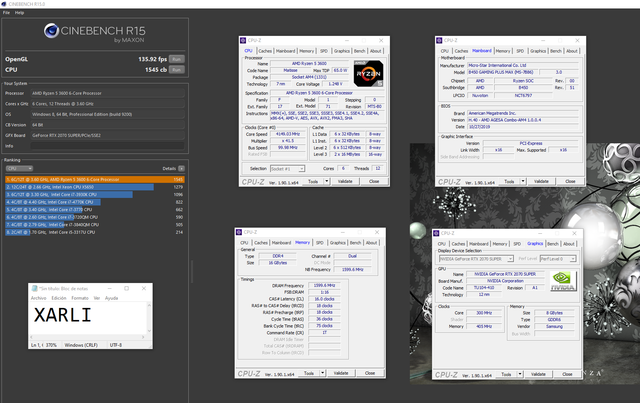Open Tools dropdown arrow in Mainboard window

(x=523, y=181)
